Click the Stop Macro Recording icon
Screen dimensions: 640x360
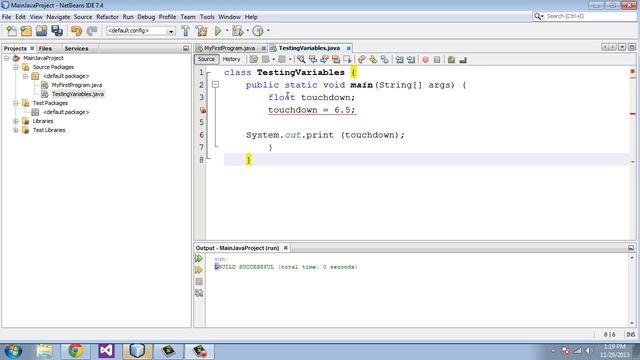pyautogui.click(x=437, y=60)
